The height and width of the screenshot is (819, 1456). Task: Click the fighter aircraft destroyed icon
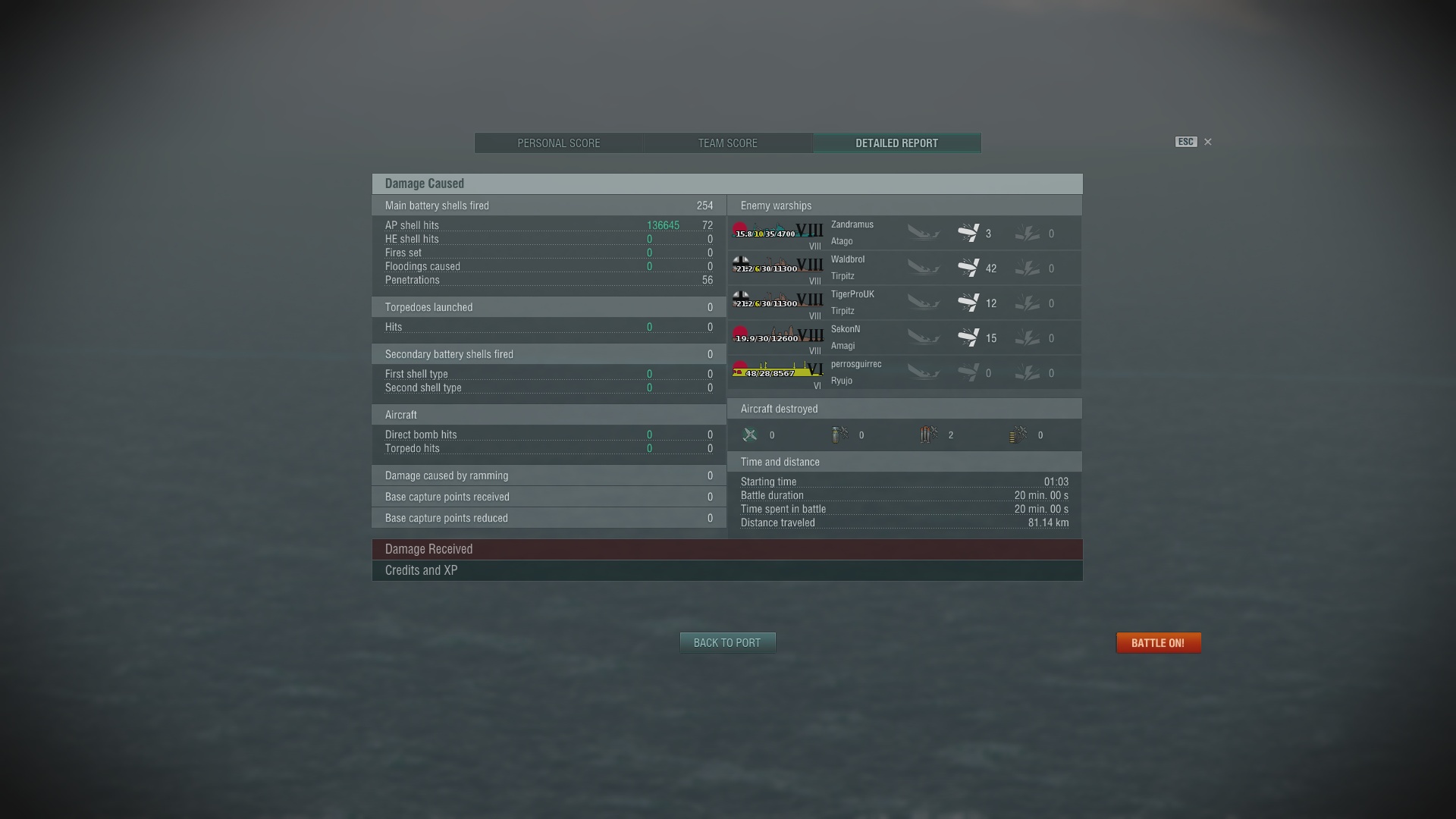pyautogui.click(x=750, y=435)
